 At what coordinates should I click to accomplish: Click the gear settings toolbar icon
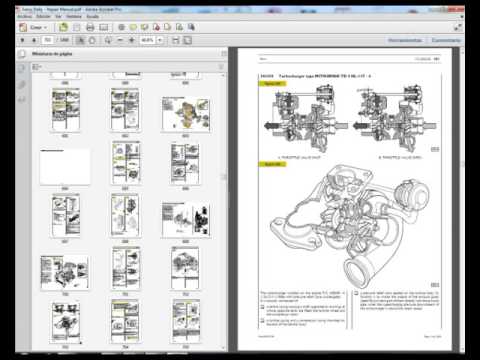[121, 27]
